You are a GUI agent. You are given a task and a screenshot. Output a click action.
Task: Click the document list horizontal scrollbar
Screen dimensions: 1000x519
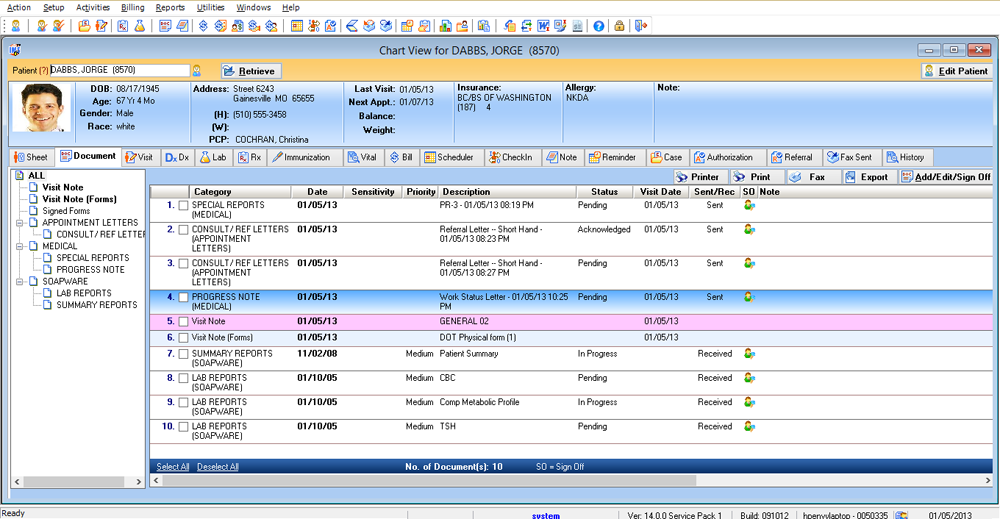[430, 481]
